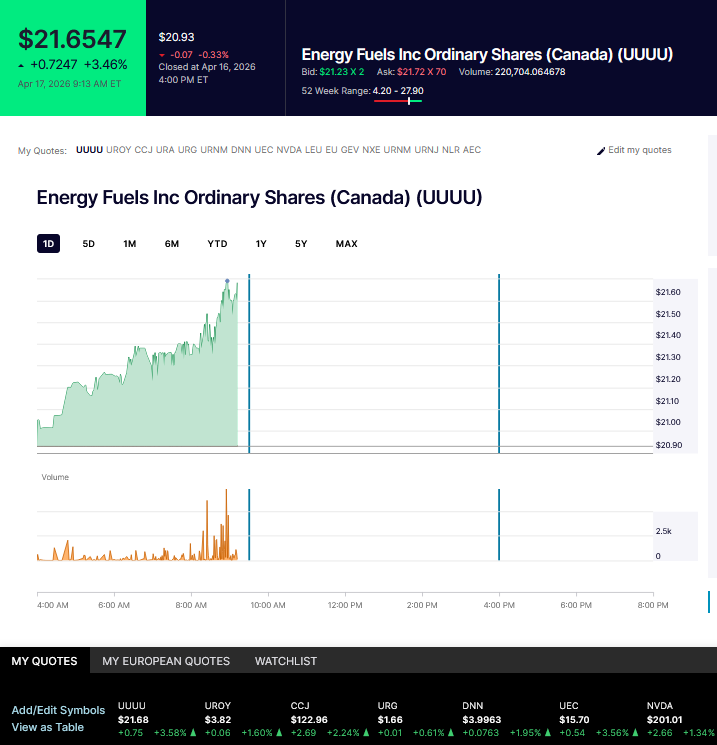Open EU quote from My Quotes list

tap(331, 150)
